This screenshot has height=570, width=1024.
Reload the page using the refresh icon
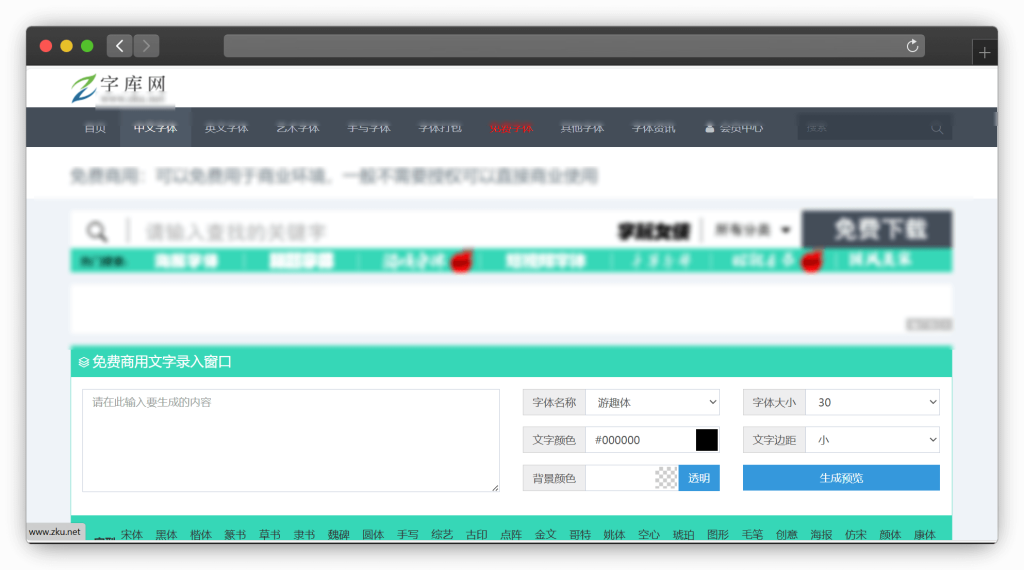pos(912,46)
